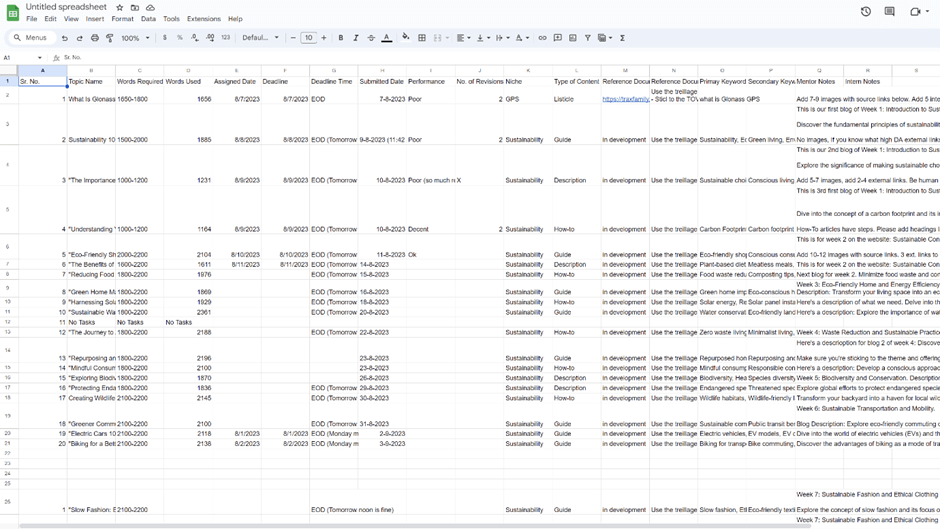Click the Google Sheets home icon

pyautogui.click(x=12, y=13)
